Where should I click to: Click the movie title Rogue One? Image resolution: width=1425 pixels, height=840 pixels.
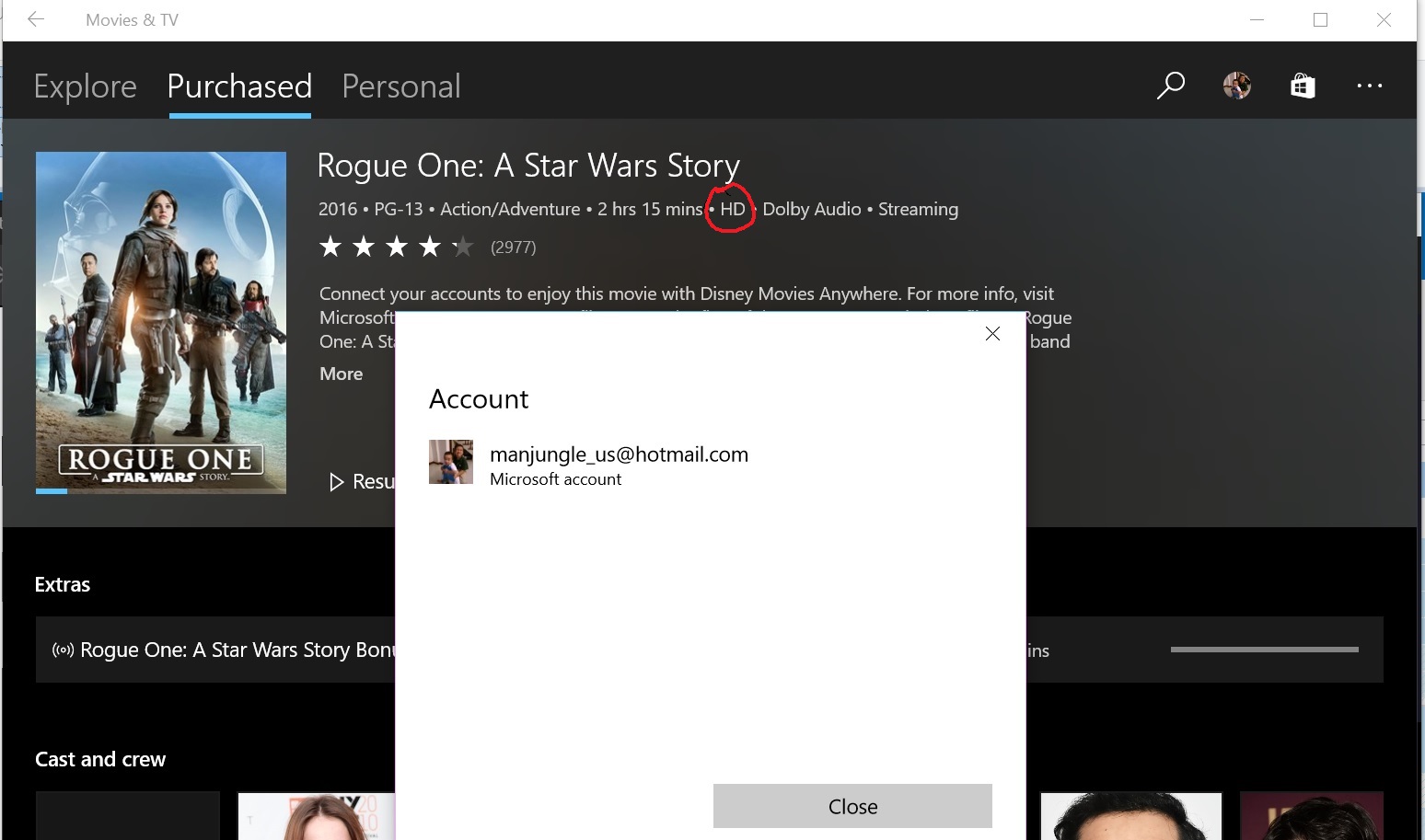tap(528, 166)
